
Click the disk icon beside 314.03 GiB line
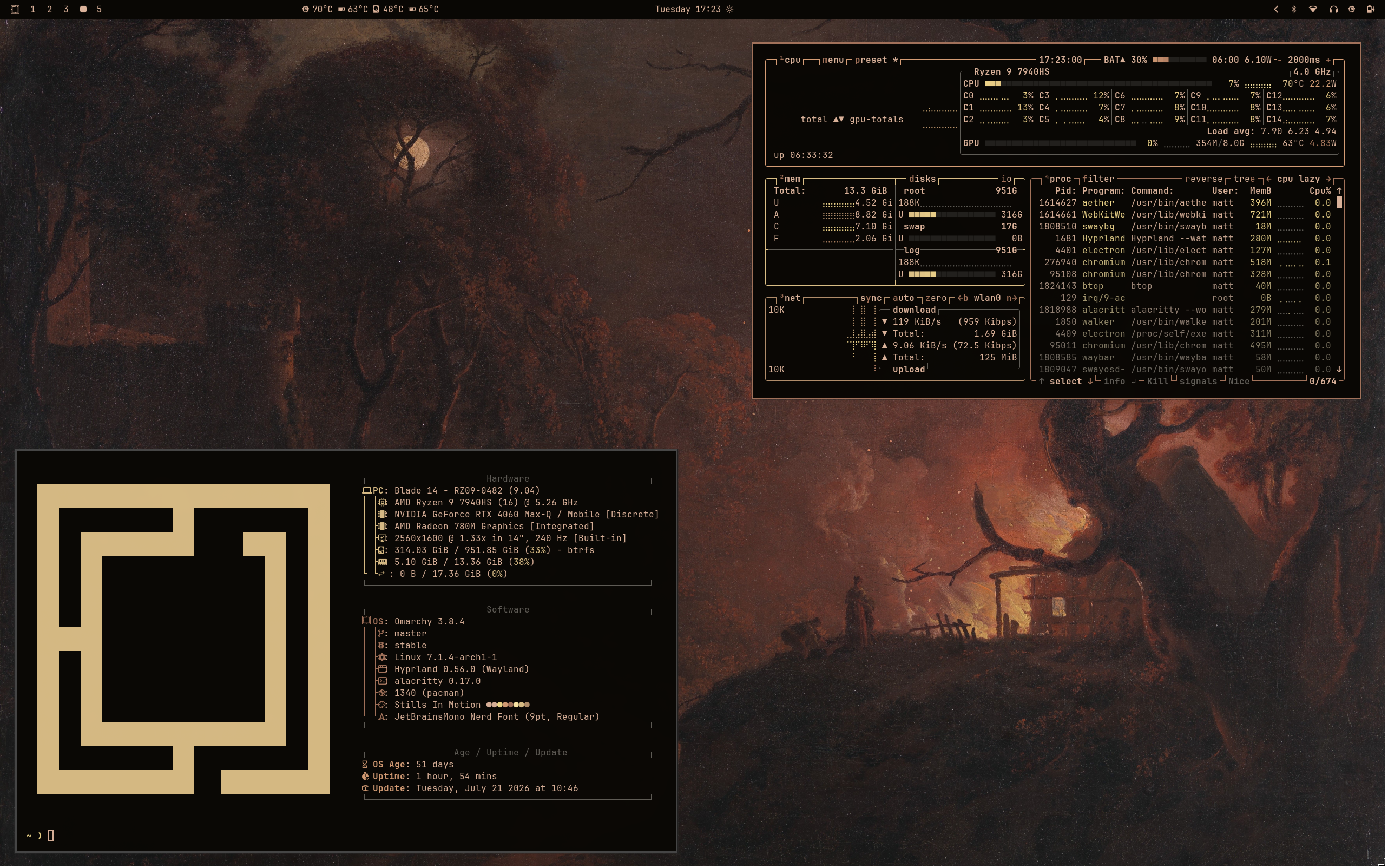click(x=382, y=550)
